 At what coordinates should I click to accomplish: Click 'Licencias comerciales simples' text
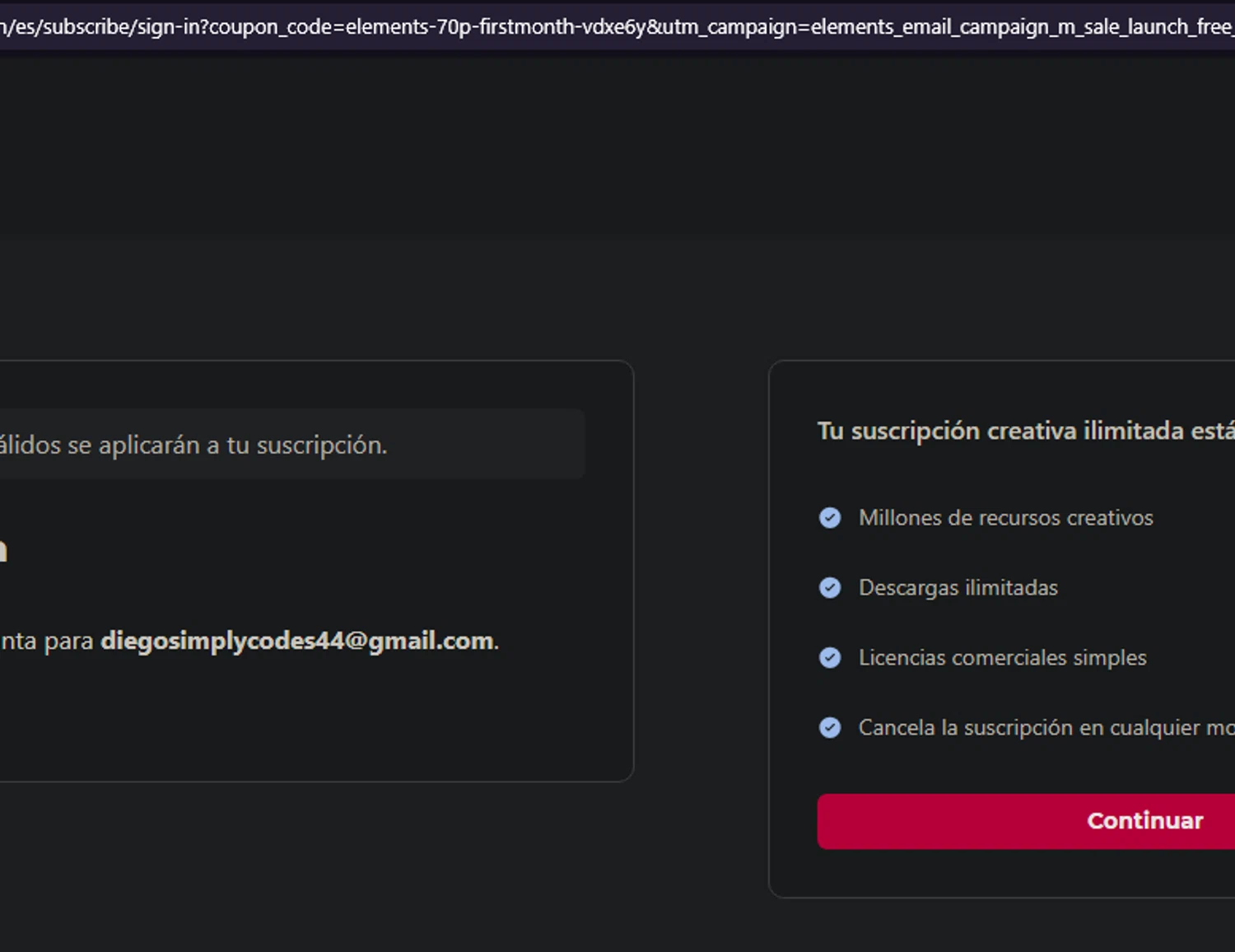pos(1002,658)
